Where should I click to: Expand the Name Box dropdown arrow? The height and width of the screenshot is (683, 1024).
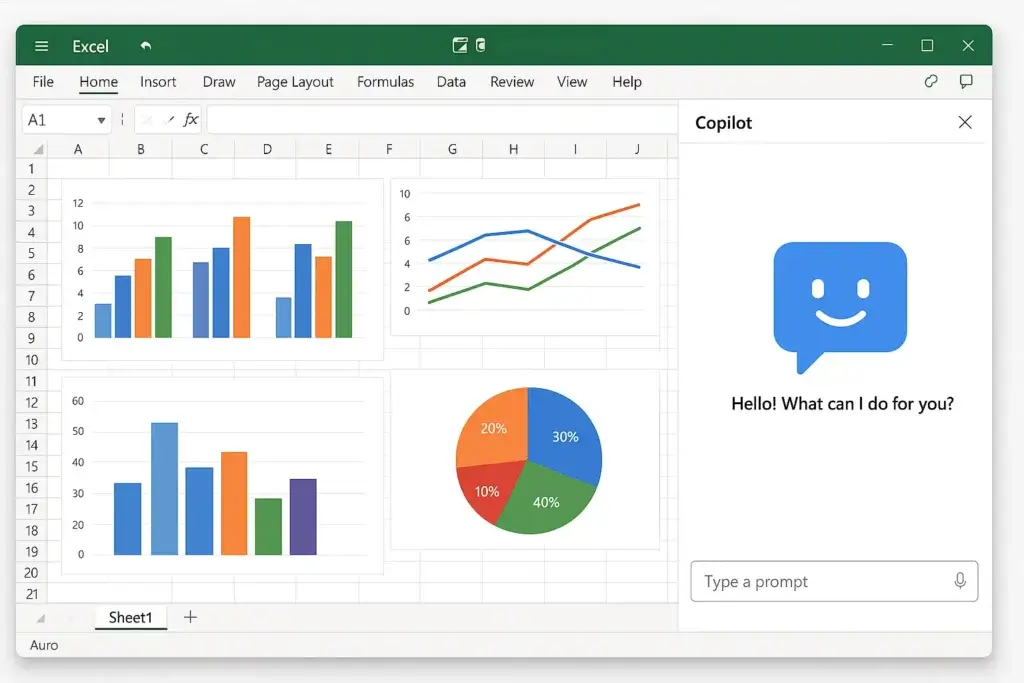pyautogui.click(x=101, y=121)
